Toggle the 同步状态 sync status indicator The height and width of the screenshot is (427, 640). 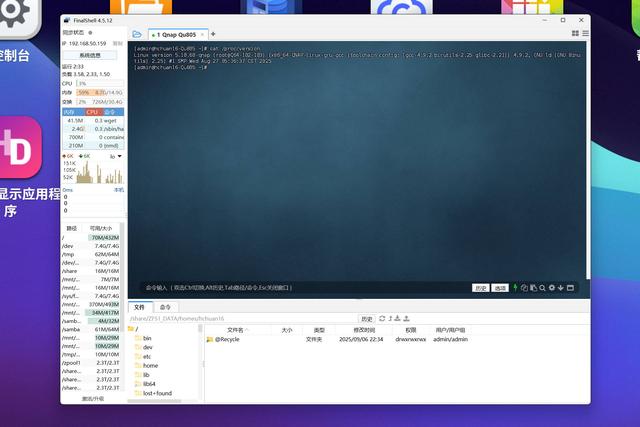(x=90, y=33)
